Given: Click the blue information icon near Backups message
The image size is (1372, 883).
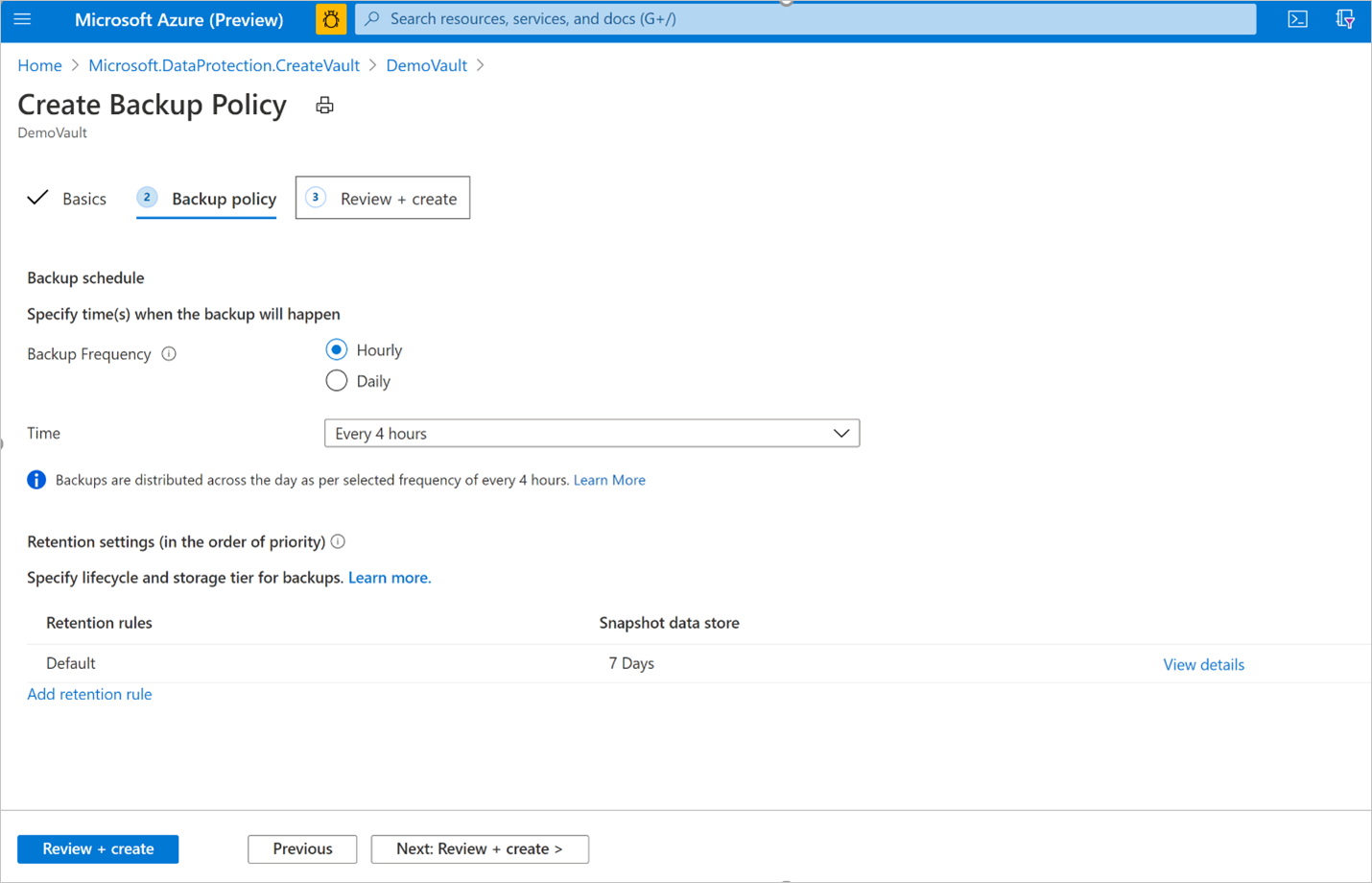Looking at the screenshot, I should point(36,480).
